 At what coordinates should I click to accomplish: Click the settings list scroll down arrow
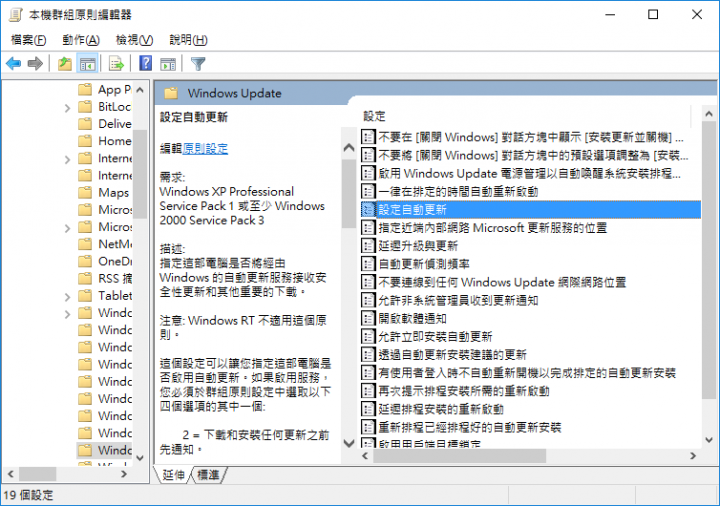pyautogui.click(x=709, y=440)
